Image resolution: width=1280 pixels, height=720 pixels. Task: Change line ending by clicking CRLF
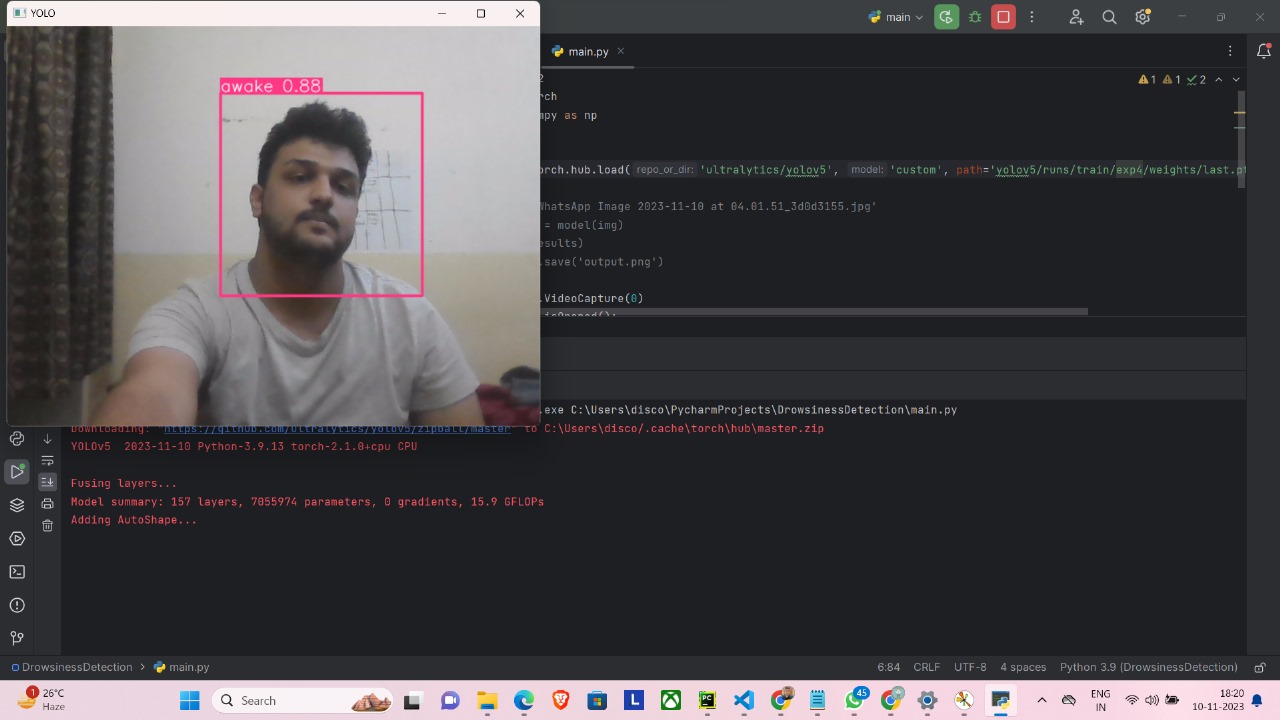pyautogui.click(x=926, y=667)
